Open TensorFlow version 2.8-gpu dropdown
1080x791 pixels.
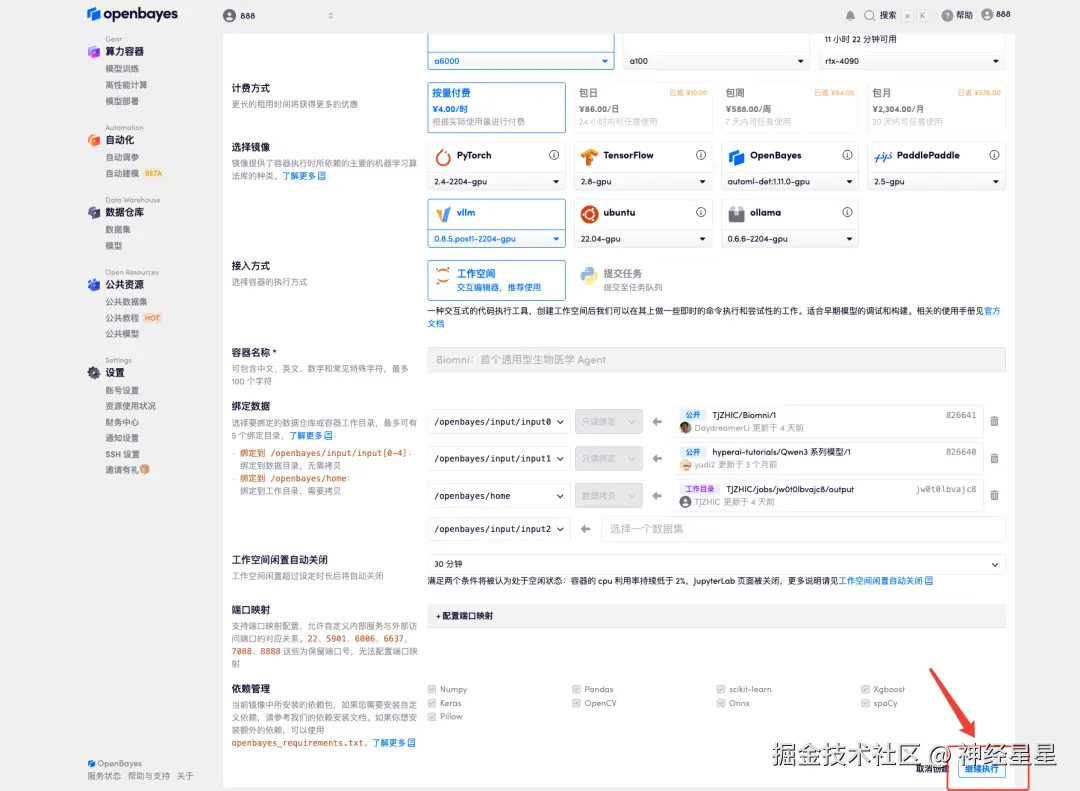[643, 181]
